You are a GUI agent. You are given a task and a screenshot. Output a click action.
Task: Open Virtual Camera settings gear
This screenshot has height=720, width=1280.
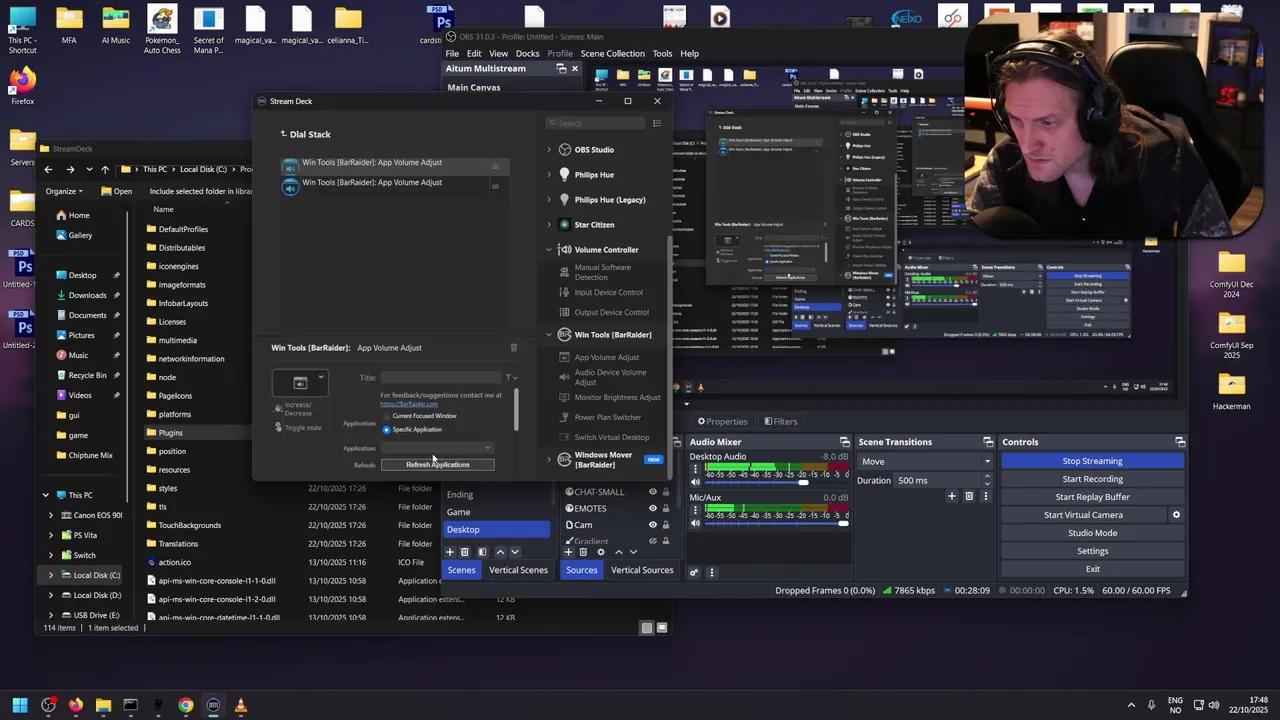1176,515
